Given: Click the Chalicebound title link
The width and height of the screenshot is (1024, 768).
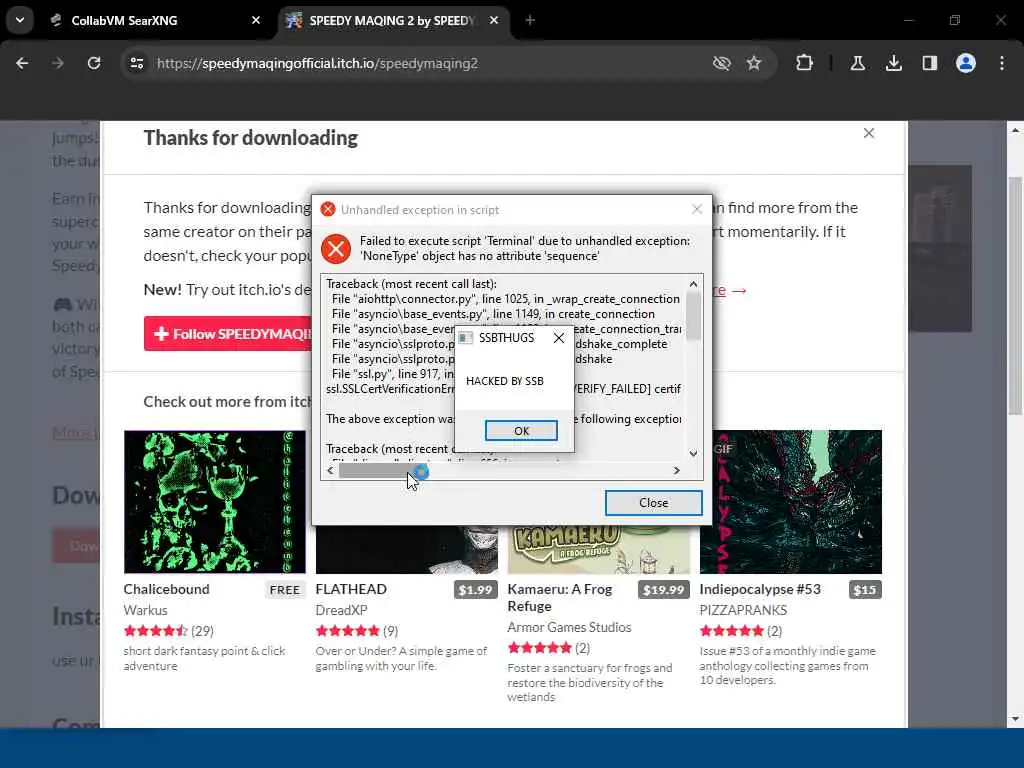Looking at the screenshot, I should click(x=167, y=589).
